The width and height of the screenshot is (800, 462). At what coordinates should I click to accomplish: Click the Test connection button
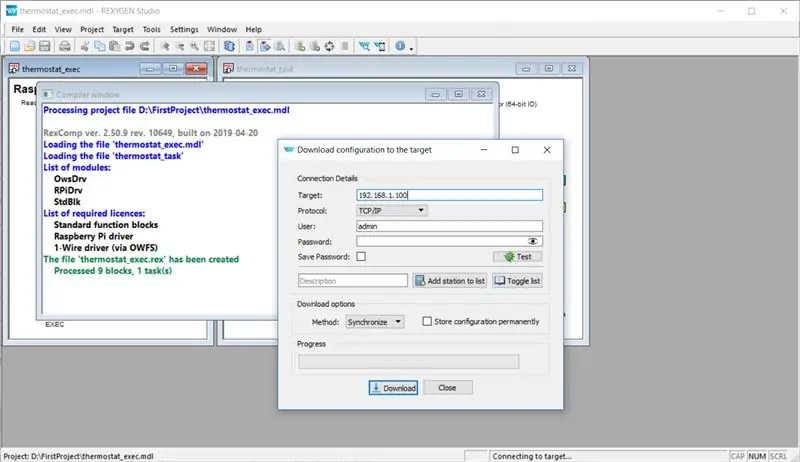518,256
